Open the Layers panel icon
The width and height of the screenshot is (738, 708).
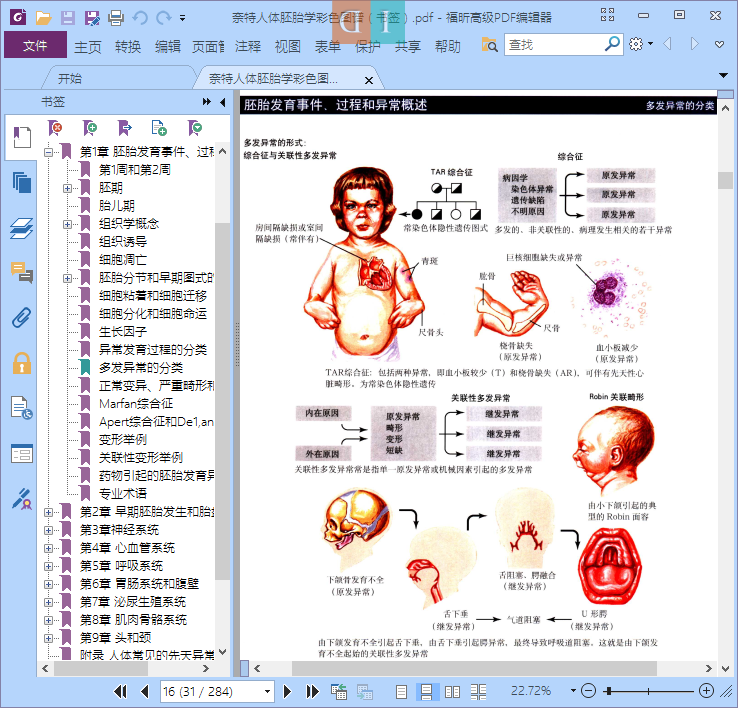(x=22, y=228)
